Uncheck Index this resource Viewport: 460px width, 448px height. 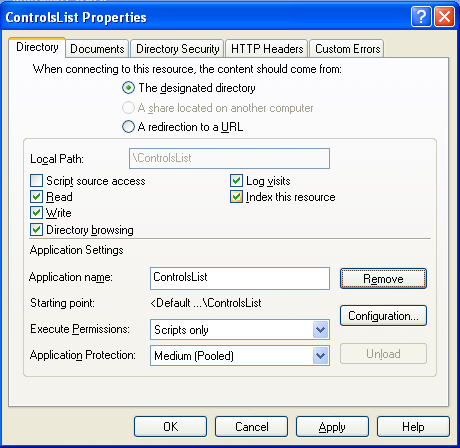[236, 197]
